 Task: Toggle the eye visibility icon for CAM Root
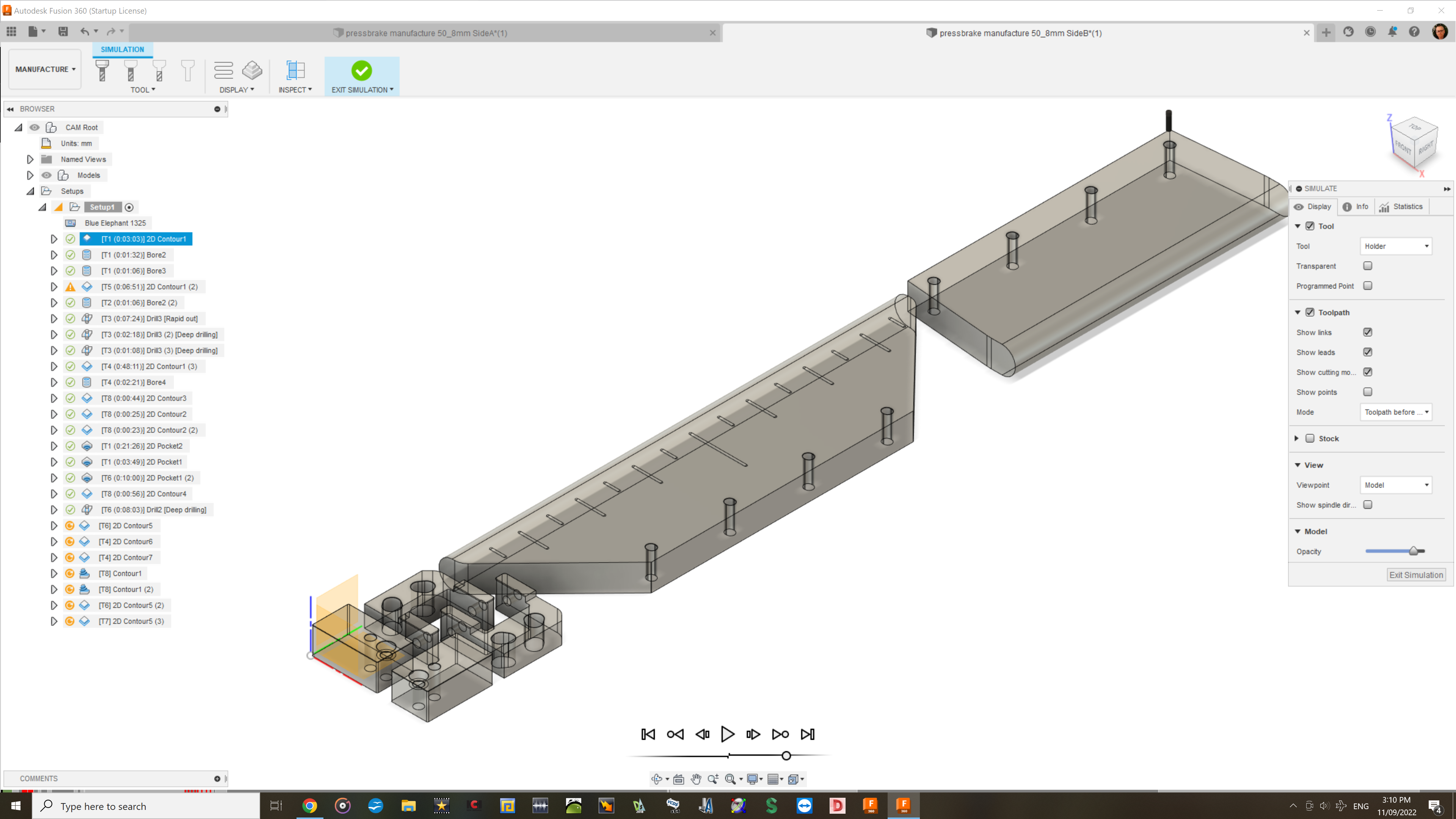[35, 127]
